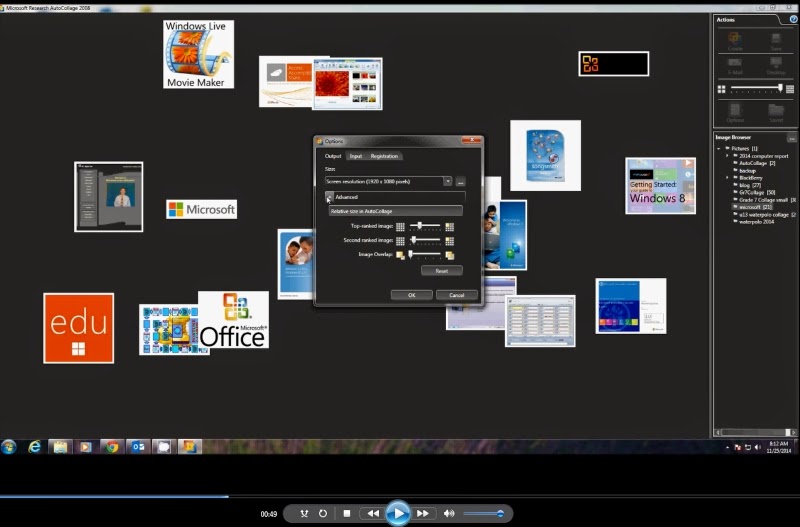Screen dimensions: 800x527
Task: Select the AutoCollage [2] folder
Action: pyautogui.click(x=757, y=163)
